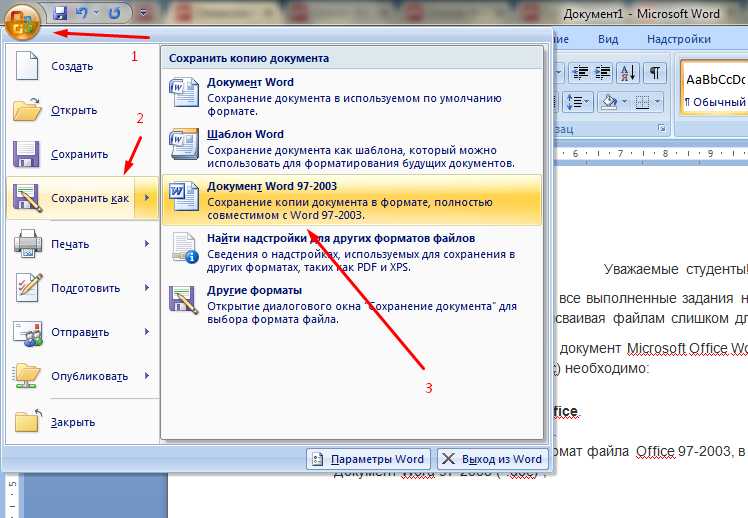
Task: Expand Отправить submenu arrow
Action: click(147, 332)
